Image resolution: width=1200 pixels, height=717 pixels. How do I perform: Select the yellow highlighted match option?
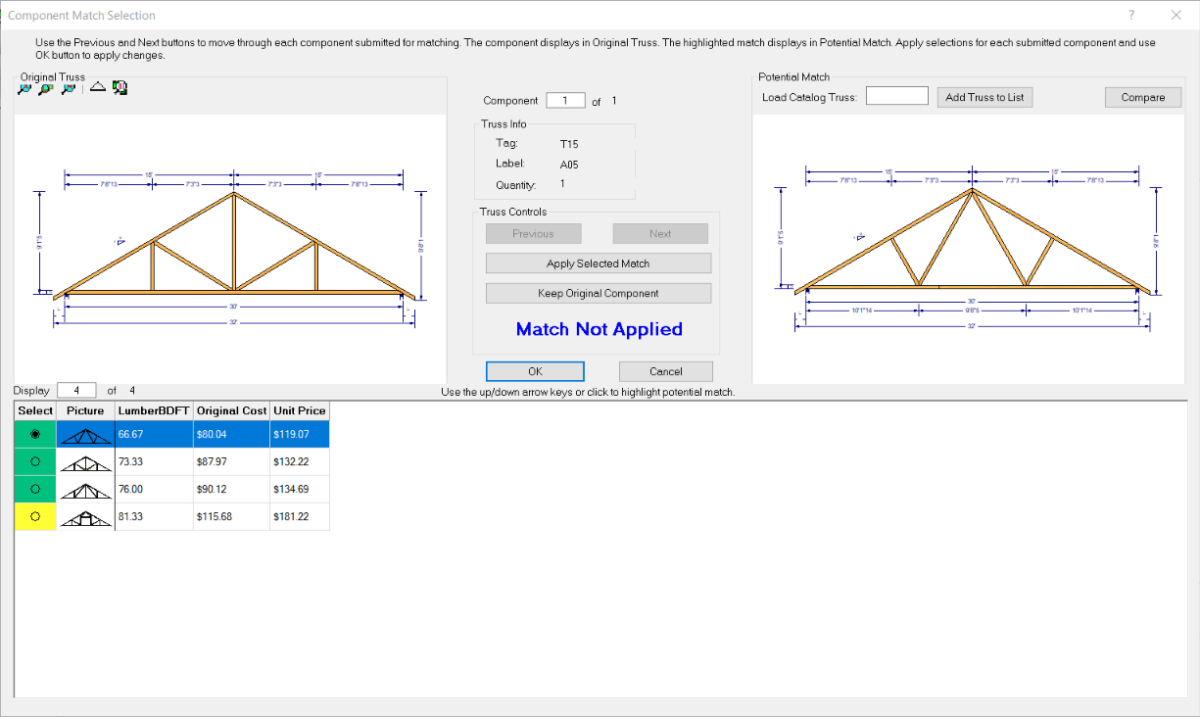[x=35, y=516]
